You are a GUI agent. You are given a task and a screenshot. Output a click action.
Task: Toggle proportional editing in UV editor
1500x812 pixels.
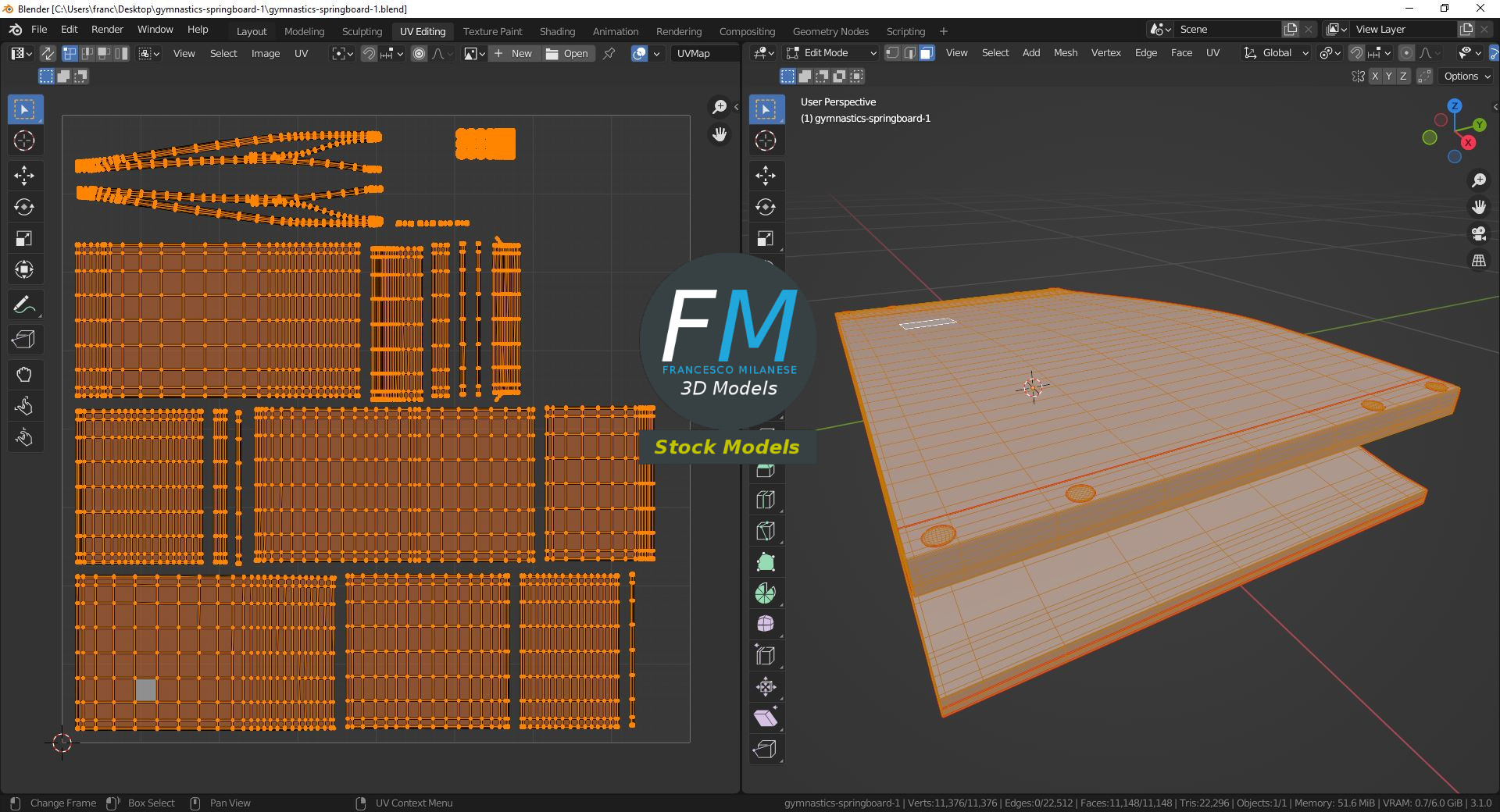point(420,53)
